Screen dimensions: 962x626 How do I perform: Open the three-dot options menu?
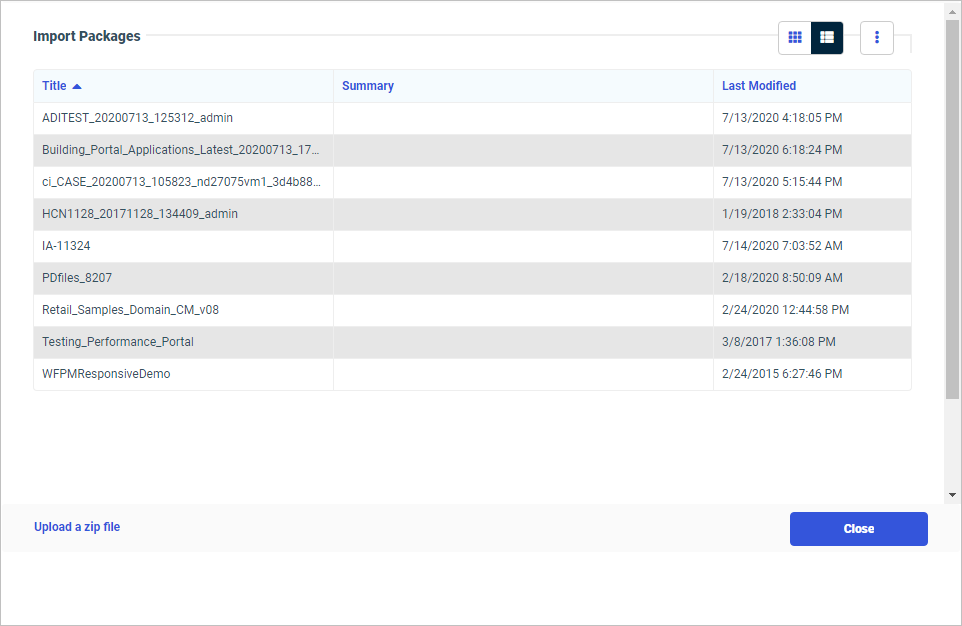click(x=877, y=37)
